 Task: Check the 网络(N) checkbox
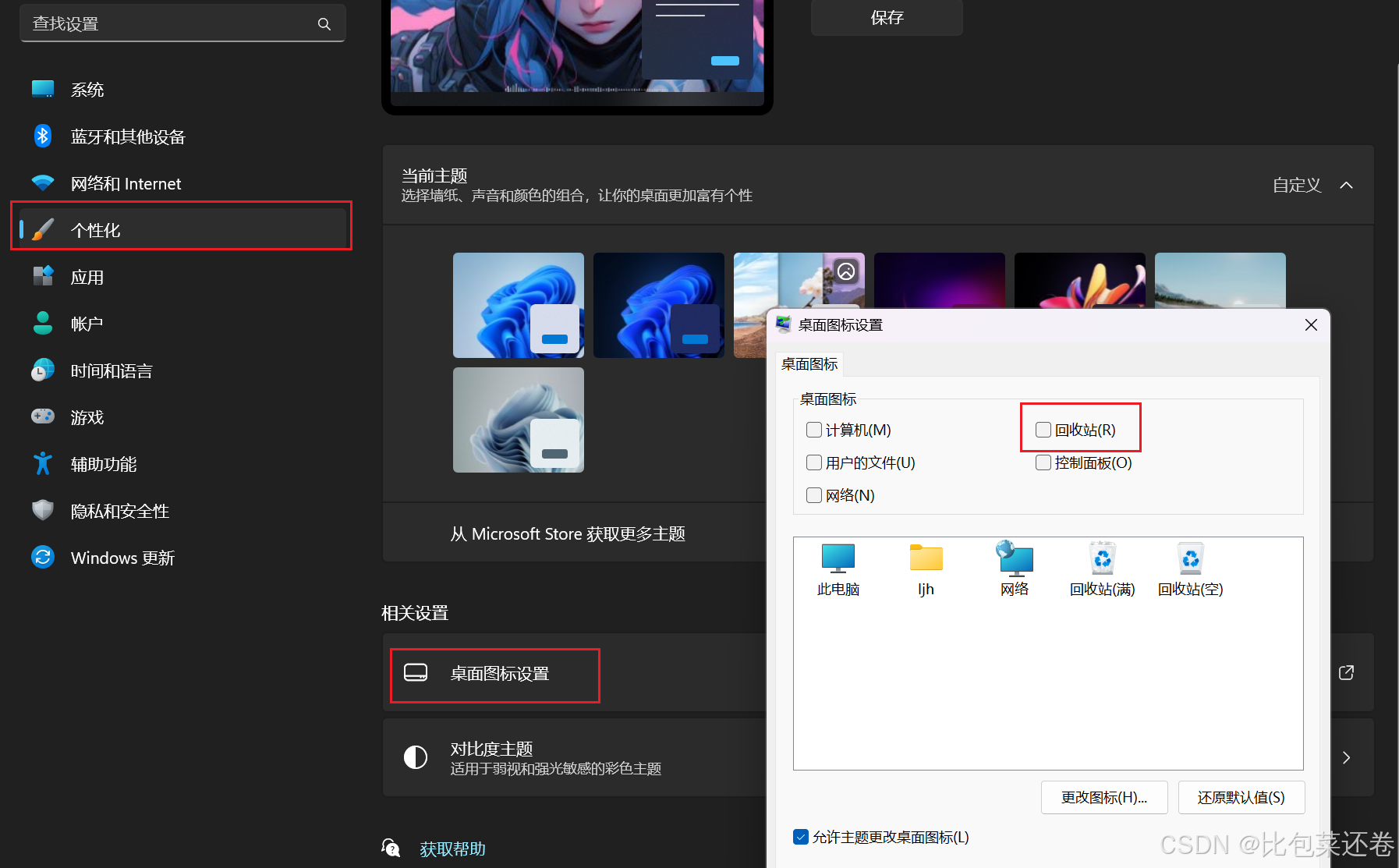pos(814,495)
